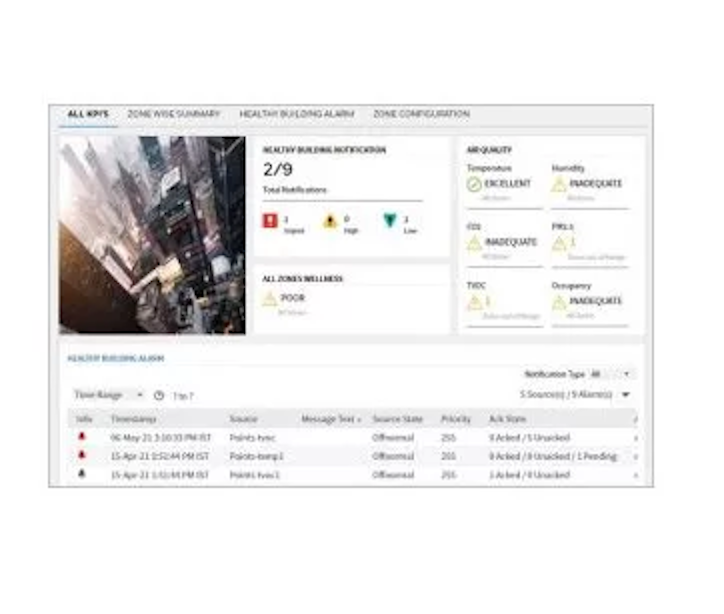Select the Points-hvac1 source cell
This screenshot has width=724, height=614.
coord(254,475)
